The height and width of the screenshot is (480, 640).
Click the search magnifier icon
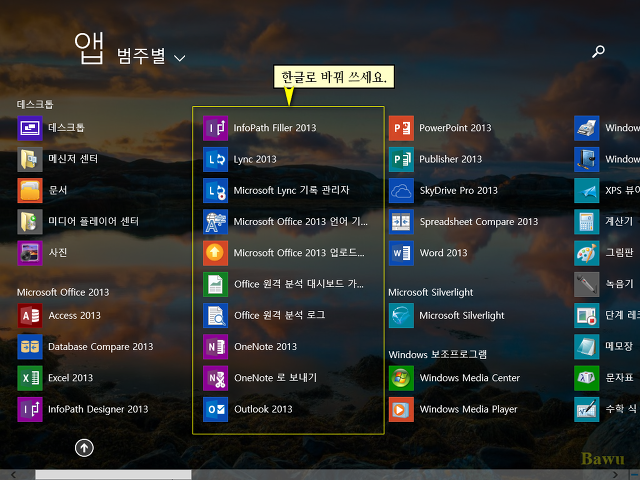click(x=598, y=51)
